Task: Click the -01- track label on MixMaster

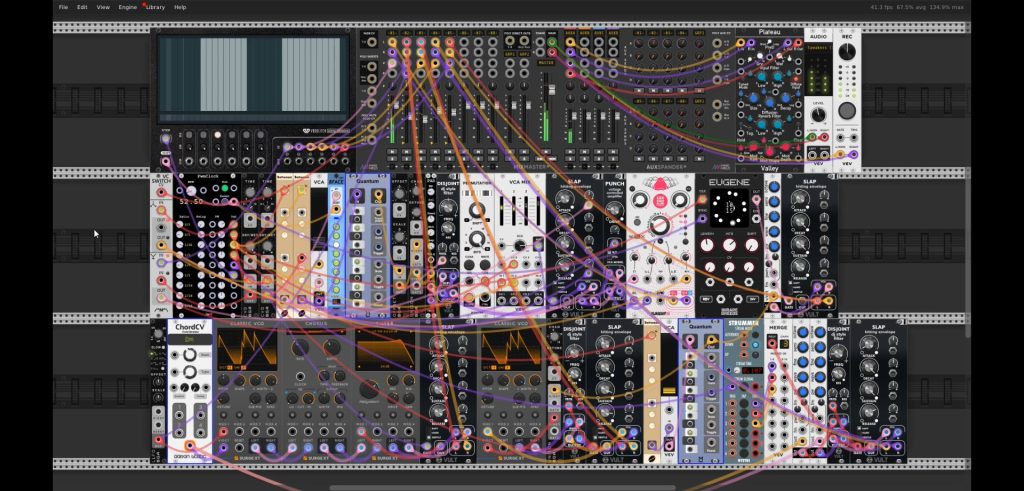Action: (x=392, y=32)
